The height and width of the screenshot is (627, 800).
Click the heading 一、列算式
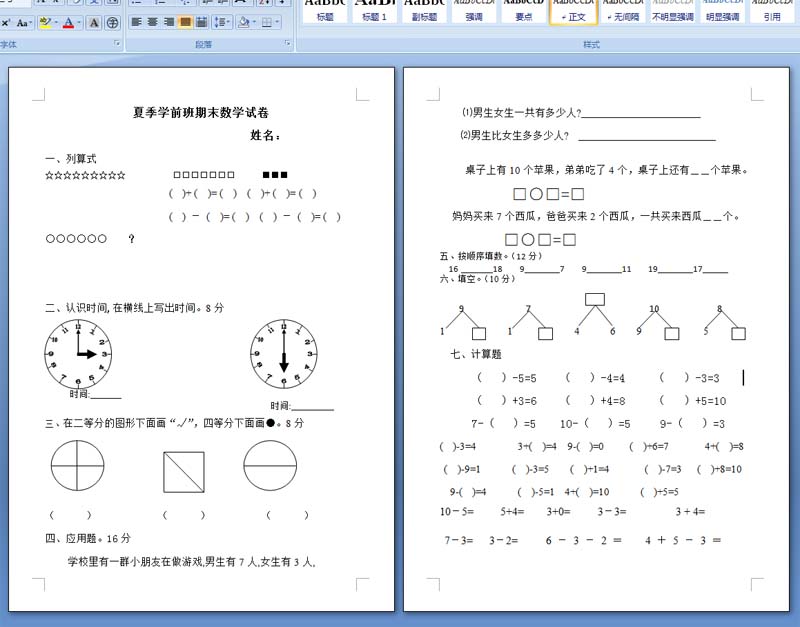[70, 159]
